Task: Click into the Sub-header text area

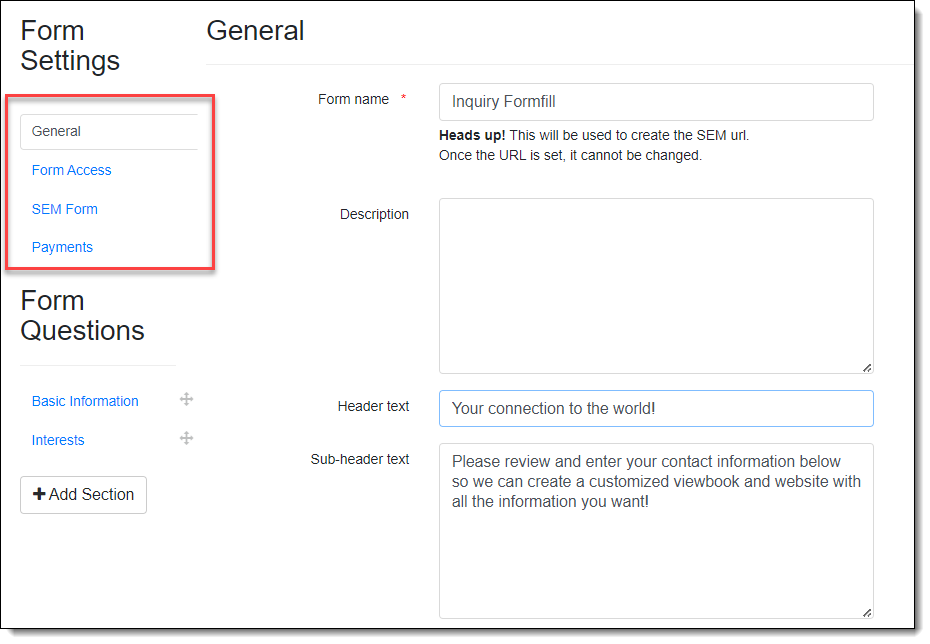Action: click(x=656, y=531)
